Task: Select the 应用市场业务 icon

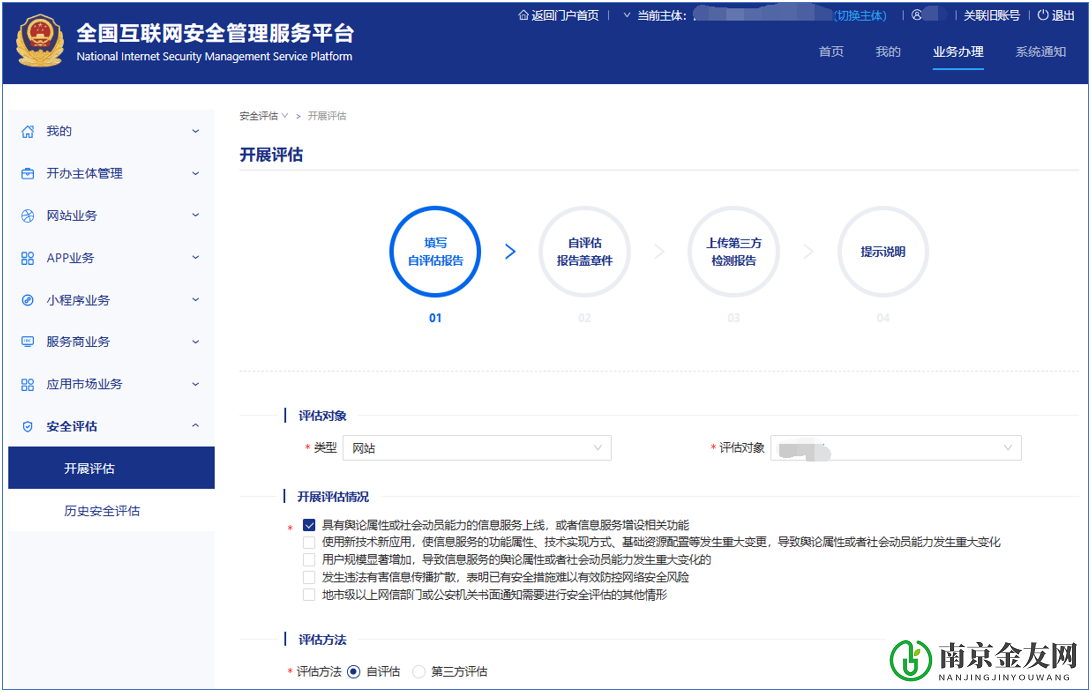Action: tap(26, 383)
